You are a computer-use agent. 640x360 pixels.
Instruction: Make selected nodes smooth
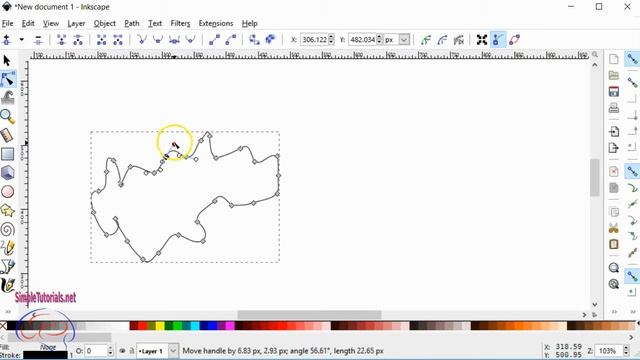tap(158, 40)
